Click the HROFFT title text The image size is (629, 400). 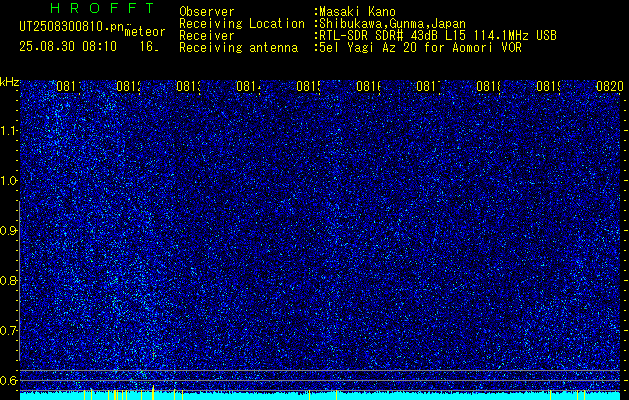(102, 8)
